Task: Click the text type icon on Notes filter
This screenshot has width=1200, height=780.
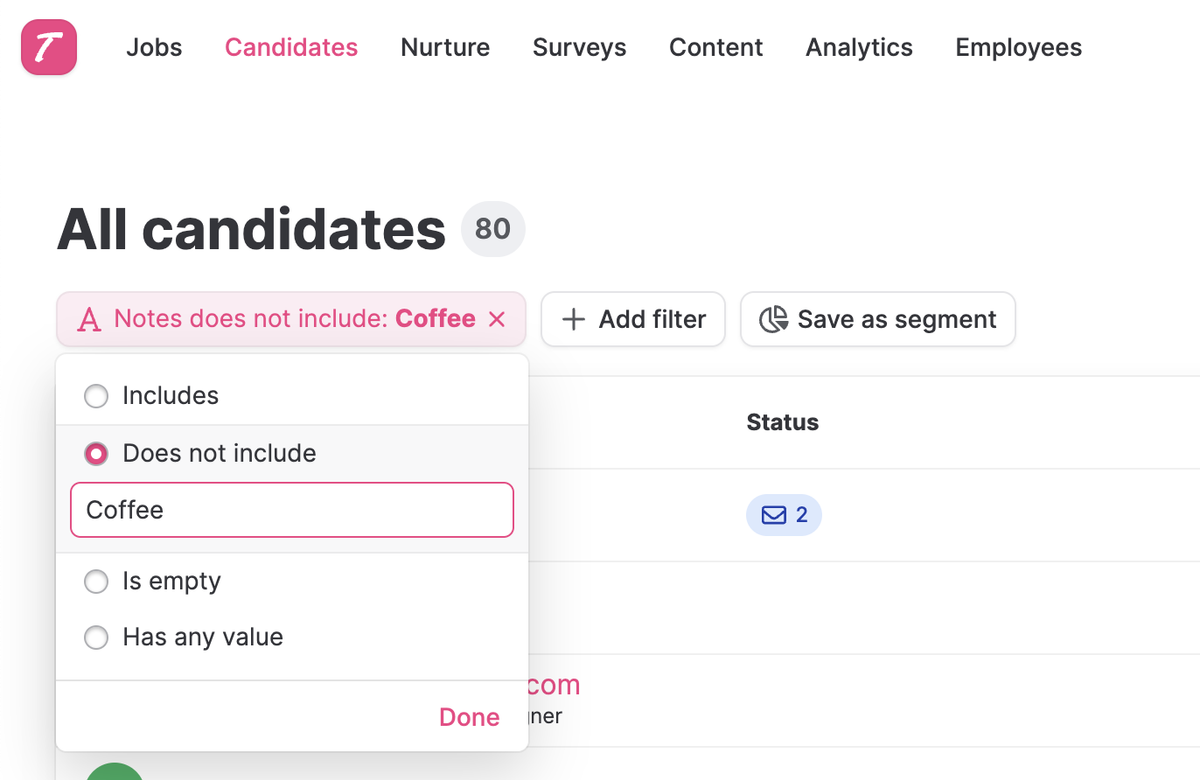Action: [90, 320]
